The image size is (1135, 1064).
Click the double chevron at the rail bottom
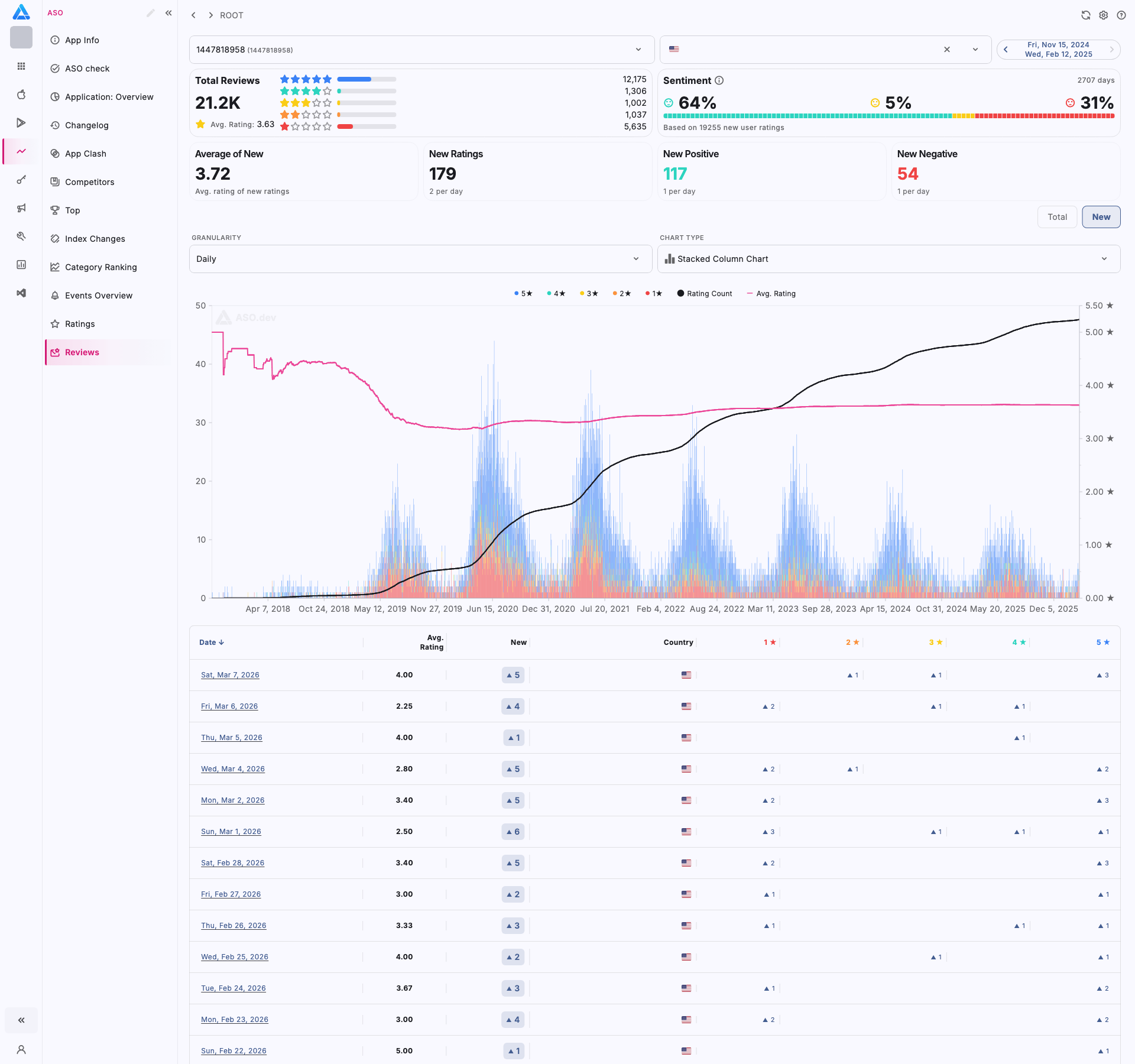[x=21, y=1020]
